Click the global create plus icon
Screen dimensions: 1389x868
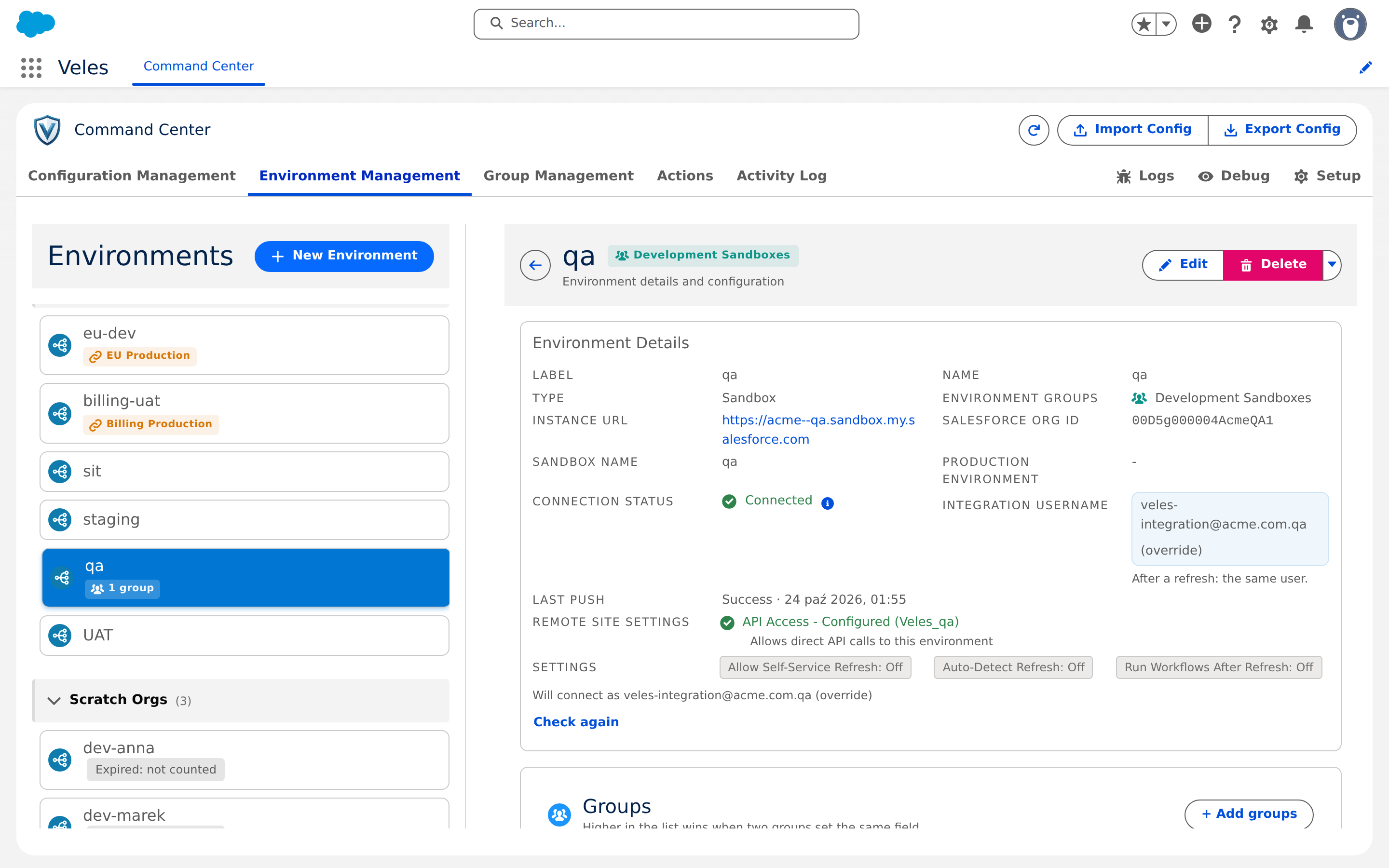click(x=1201, y=24)
